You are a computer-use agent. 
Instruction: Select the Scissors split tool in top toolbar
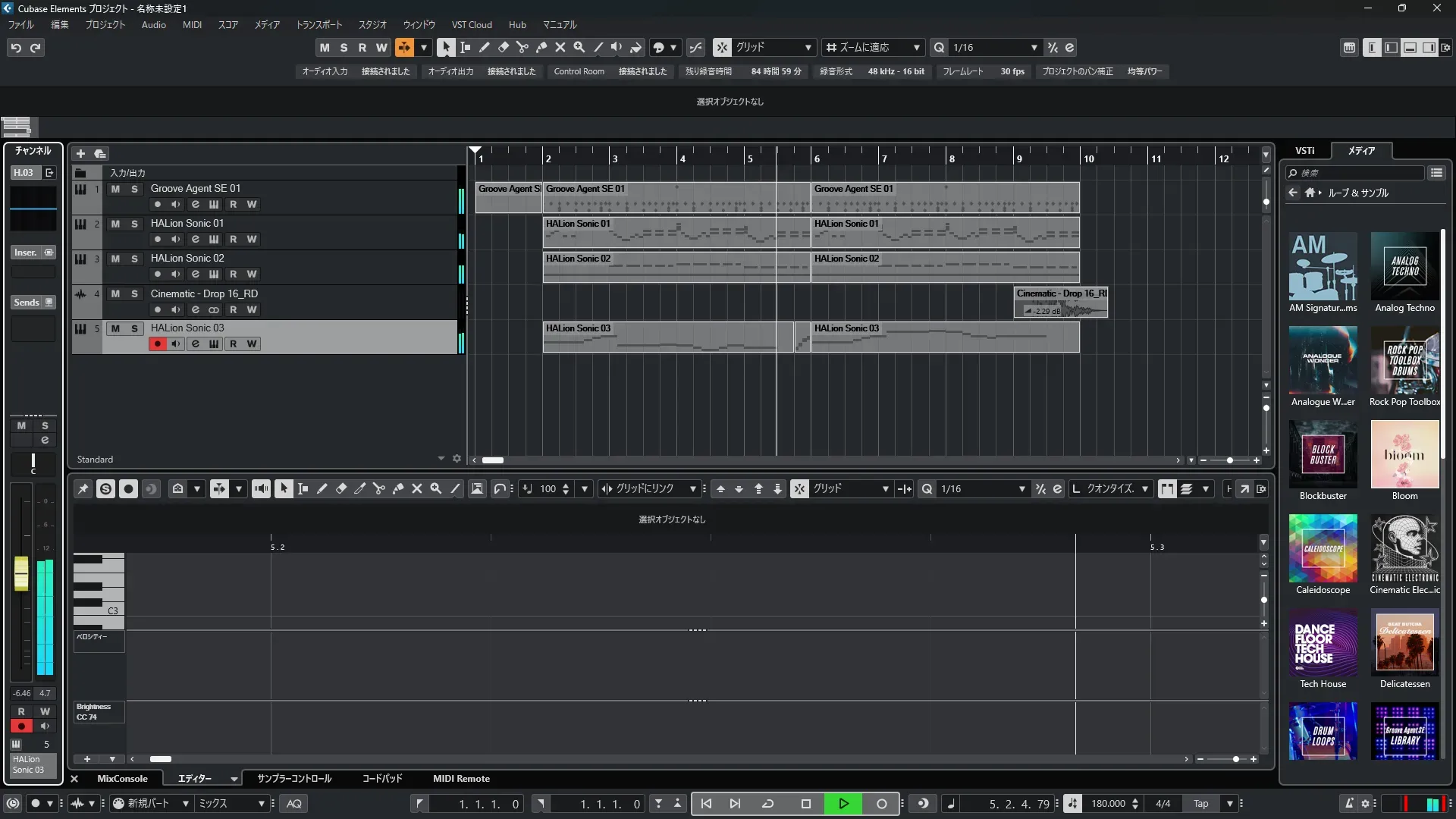[522, 47]
